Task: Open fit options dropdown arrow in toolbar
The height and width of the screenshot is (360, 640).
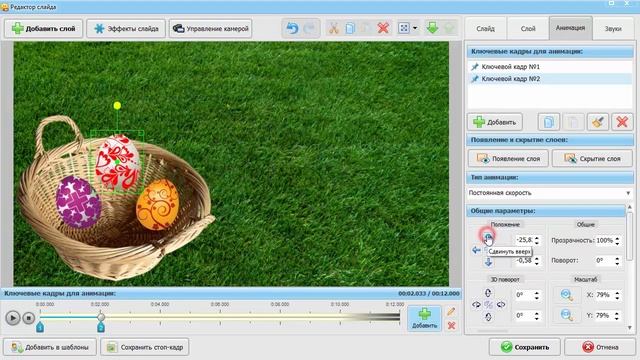Action: click(415, 28)
